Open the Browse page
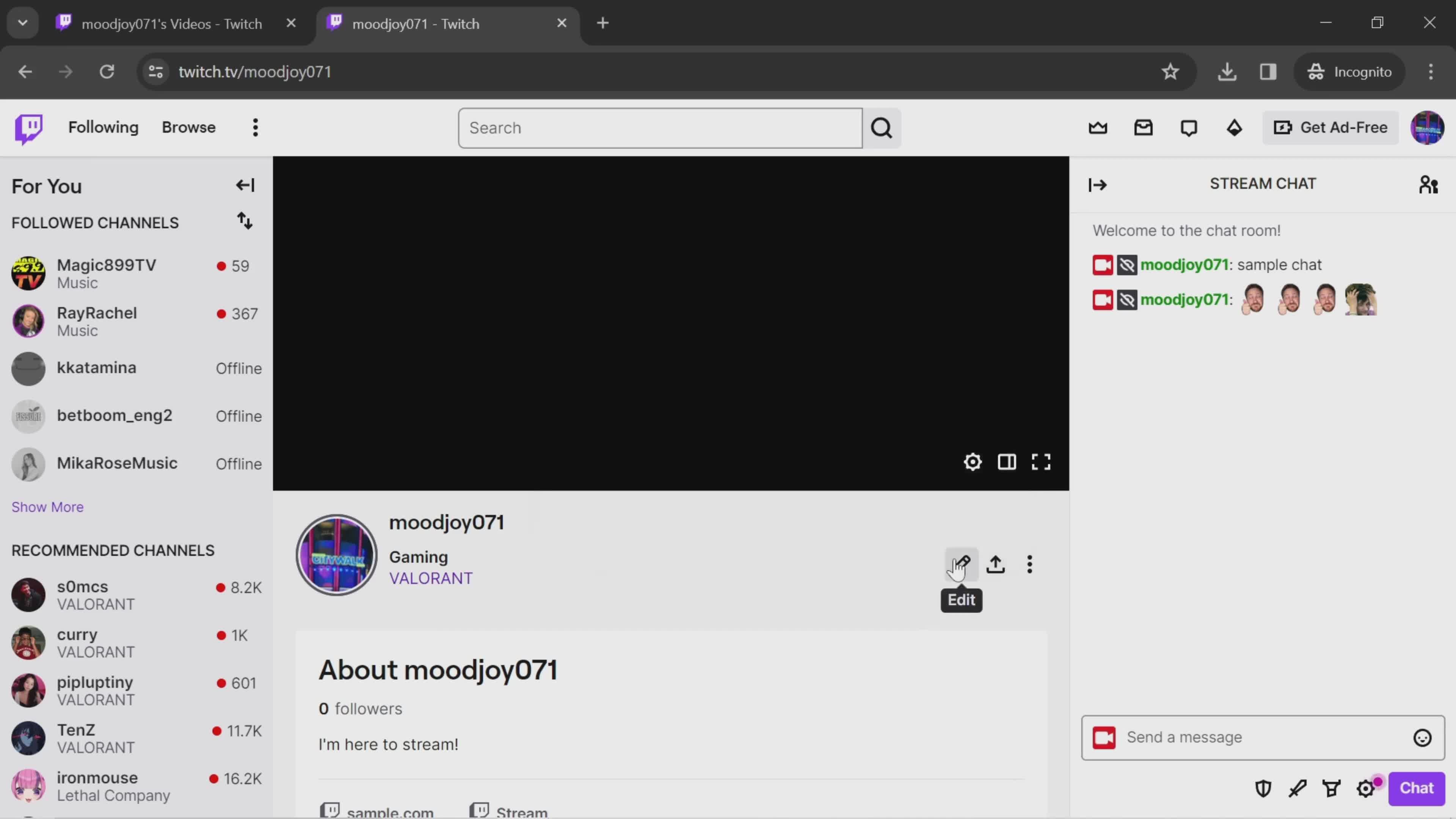Image resolution: width=1456 pixels, height=819 pixels. pos(189,128)
